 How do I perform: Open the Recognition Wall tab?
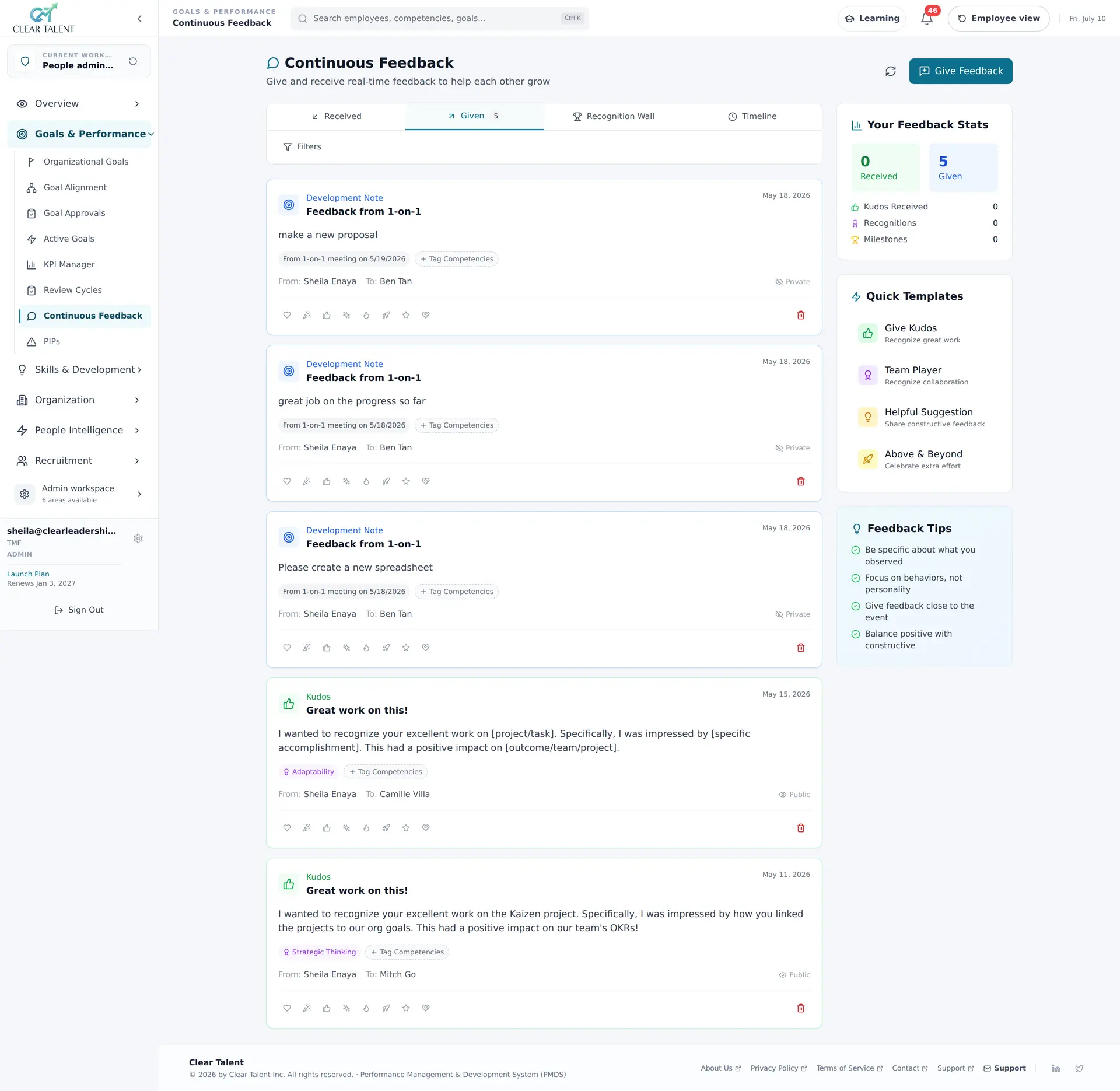click(614, 117)
